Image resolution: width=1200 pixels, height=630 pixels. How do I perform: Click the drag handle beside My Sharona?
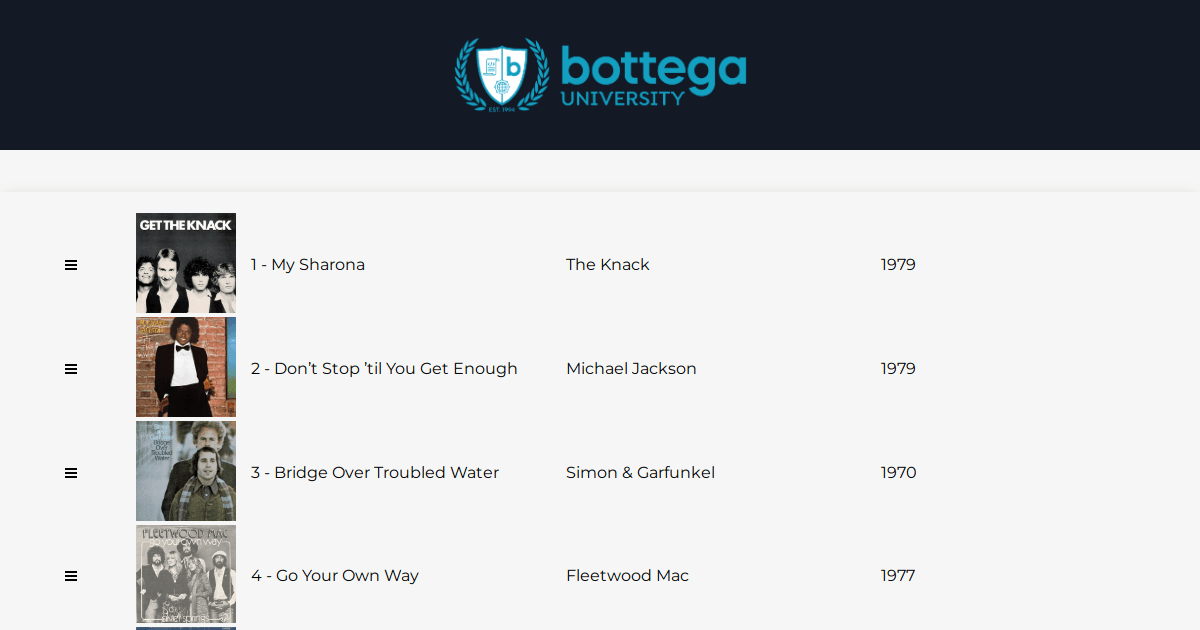coord(71,265)
